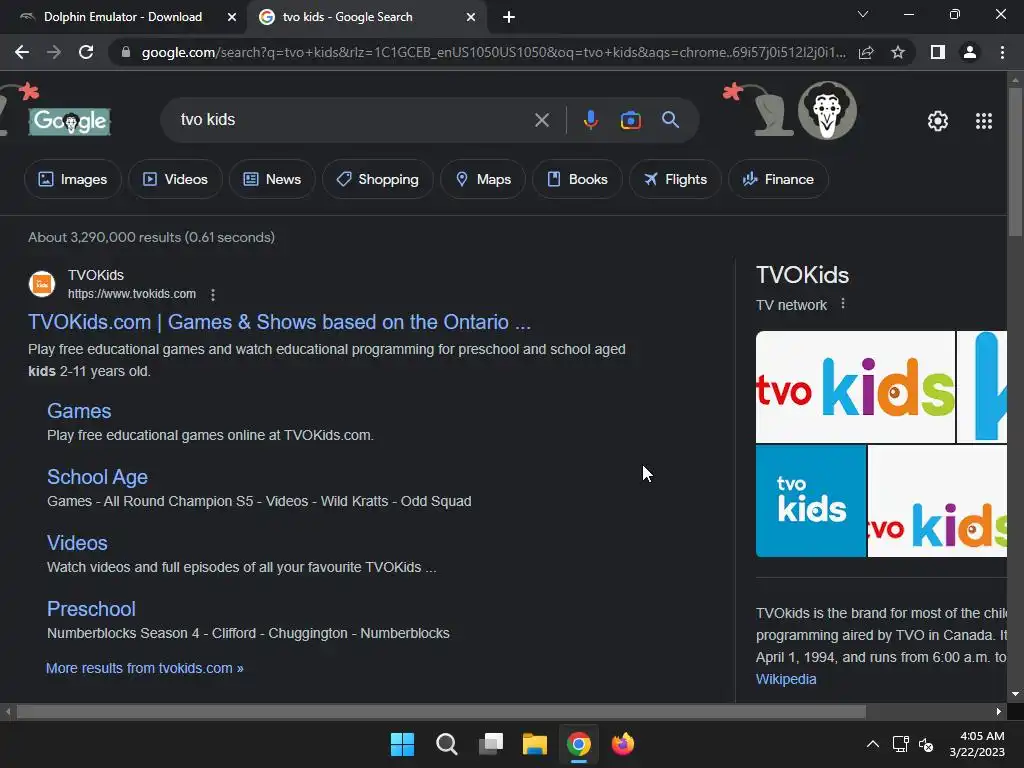The height and width of the screenshot is (768, 1024).
Task: Submit search with the magnifier icon
Action: pyautogui.click(x=670, y=120)
